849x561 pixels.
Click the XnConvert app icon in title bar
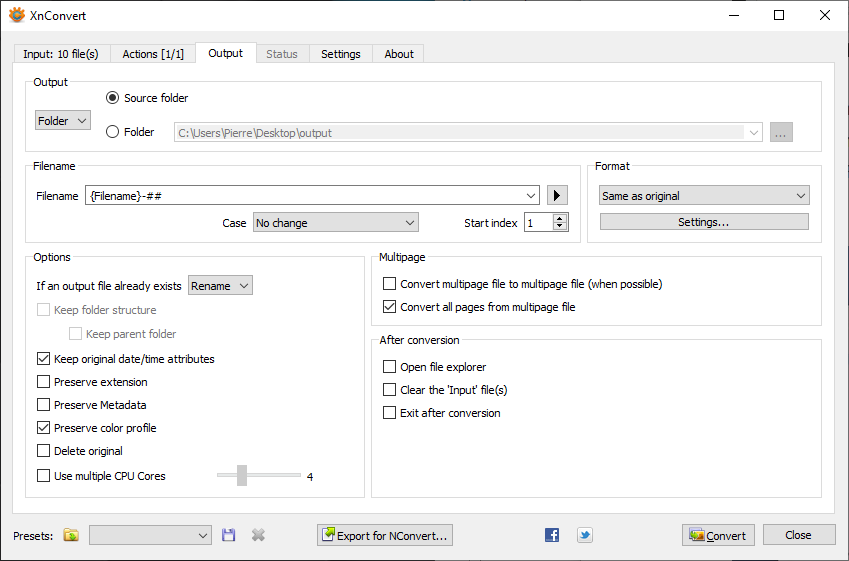16,15
